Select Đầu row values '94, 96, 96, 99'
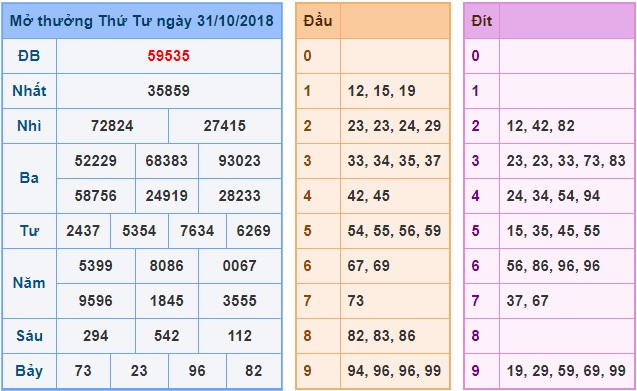Screen dimensions: 637x391 394,371
